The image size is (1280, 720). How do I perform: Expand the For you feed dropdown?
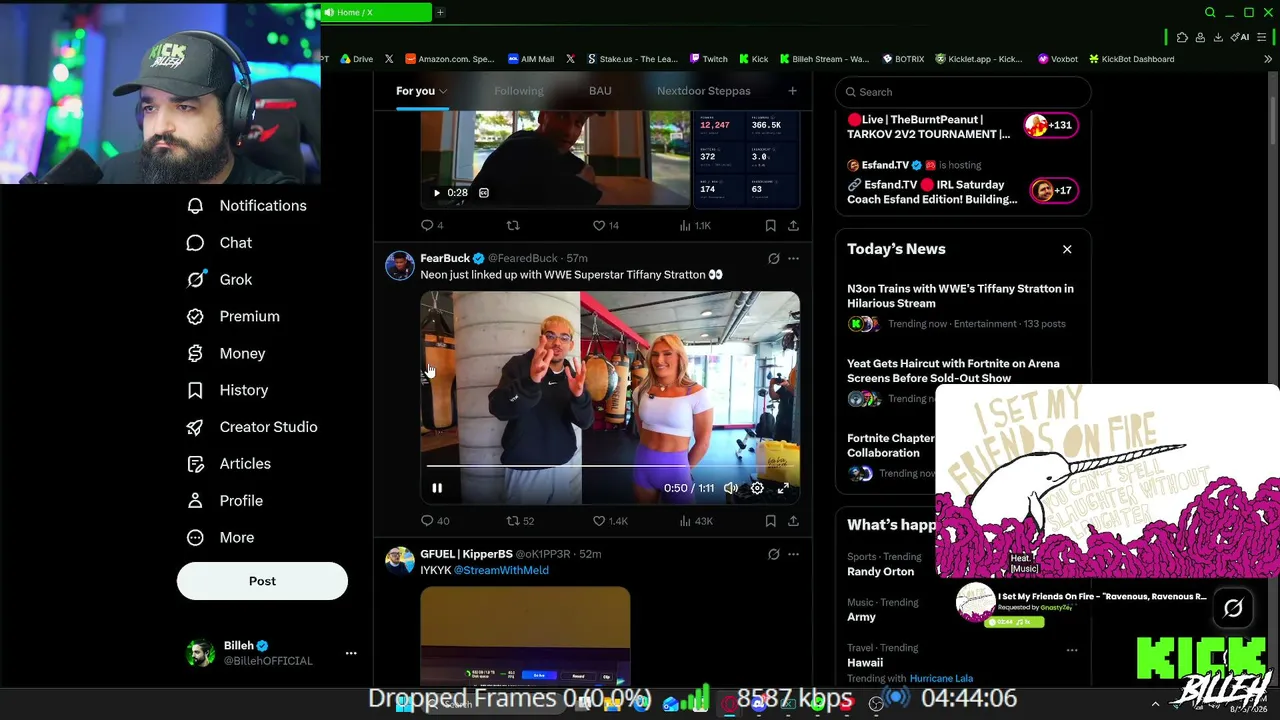tap(443, 91)
